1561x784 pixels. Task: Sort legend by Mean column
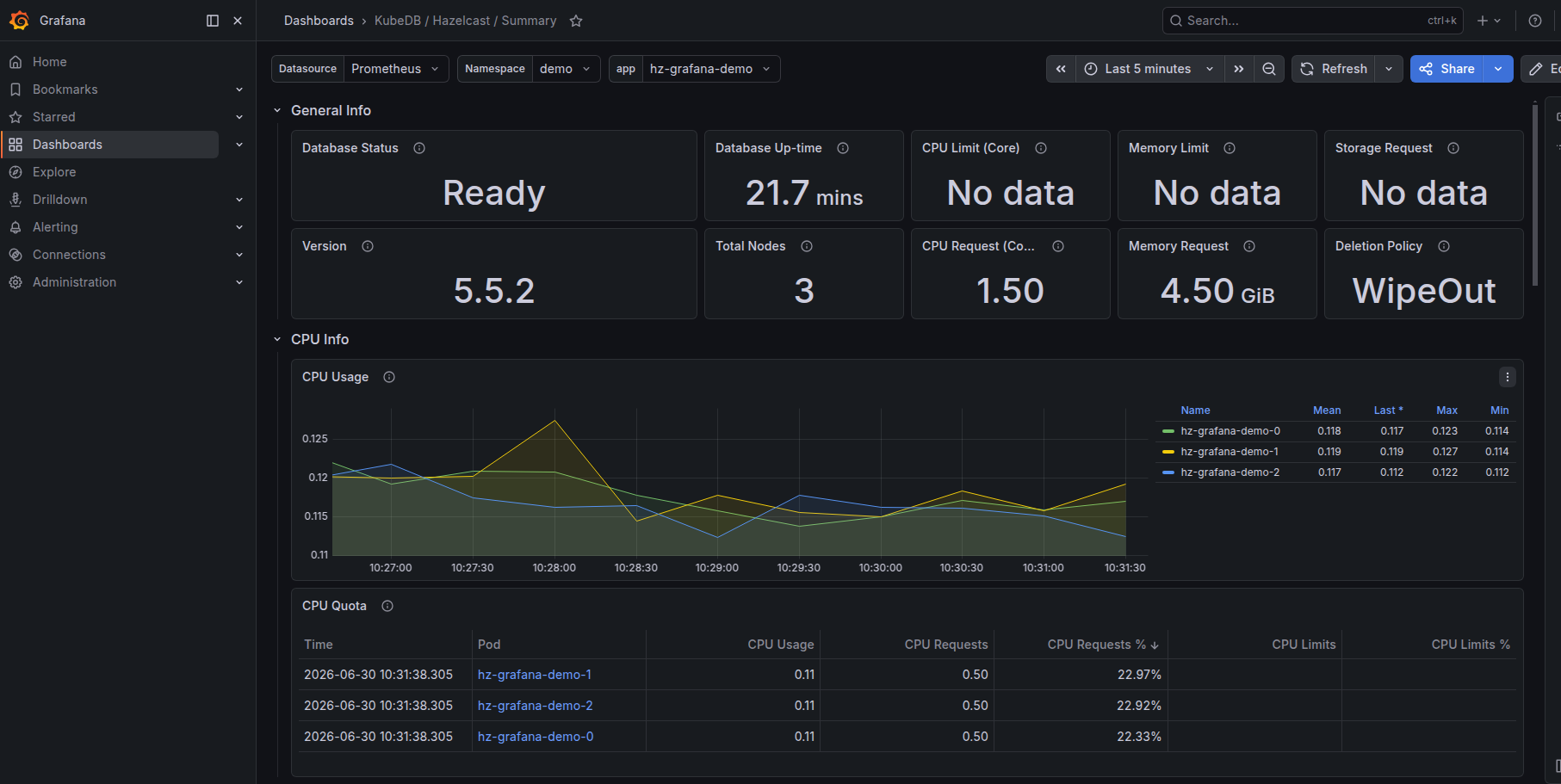point(1327,411)
